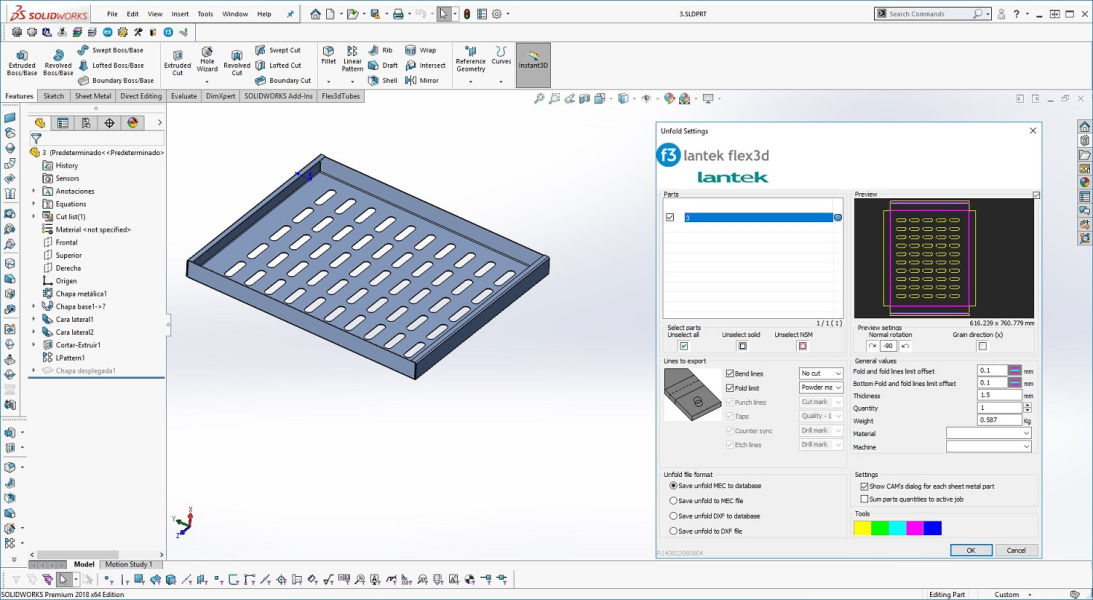Image resolution: width=1093 pixels, height=600 pixels.
Task: Open the Revolved Cut tool
Action: pyautogui.click(x=237, y=62)
